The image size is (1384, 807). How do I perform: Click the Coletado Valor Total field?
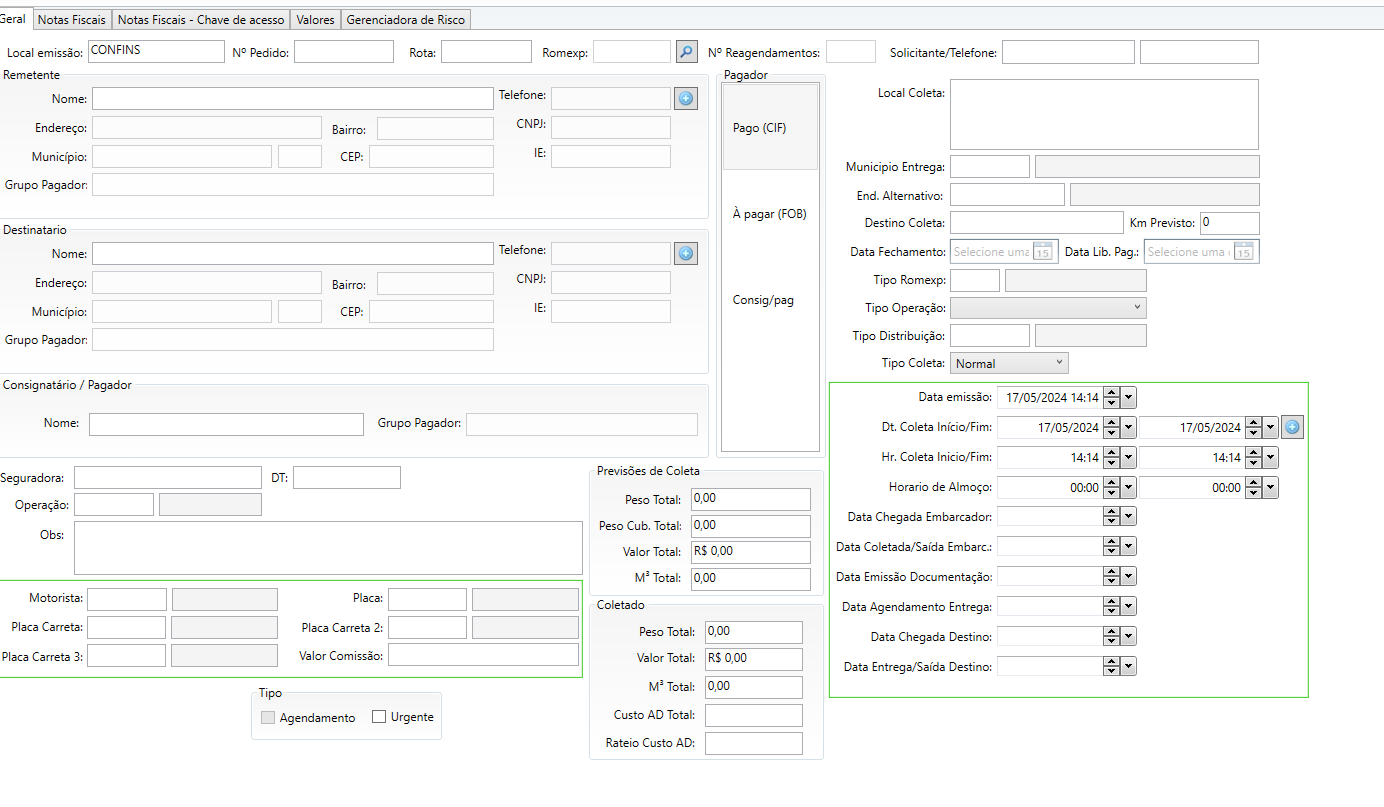[x=753, y=659]
